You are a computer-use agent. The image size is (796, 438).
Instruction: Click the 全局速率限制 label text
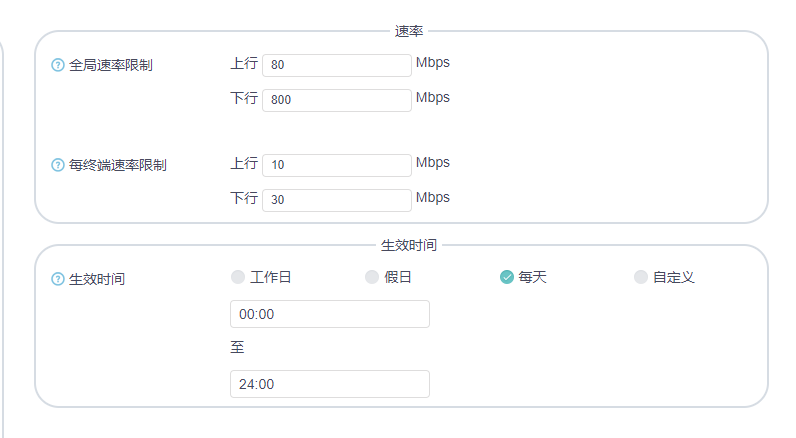111,65
